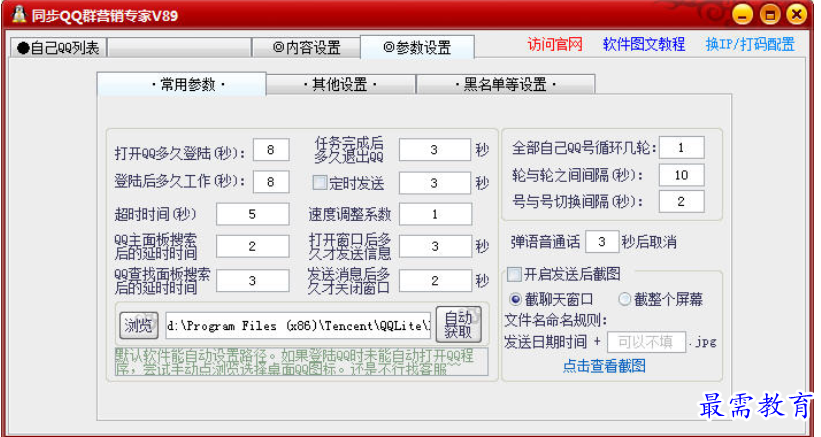The image size is (821, 437).
Task: Click the 秒后取消 text
Action: point(649,242)
